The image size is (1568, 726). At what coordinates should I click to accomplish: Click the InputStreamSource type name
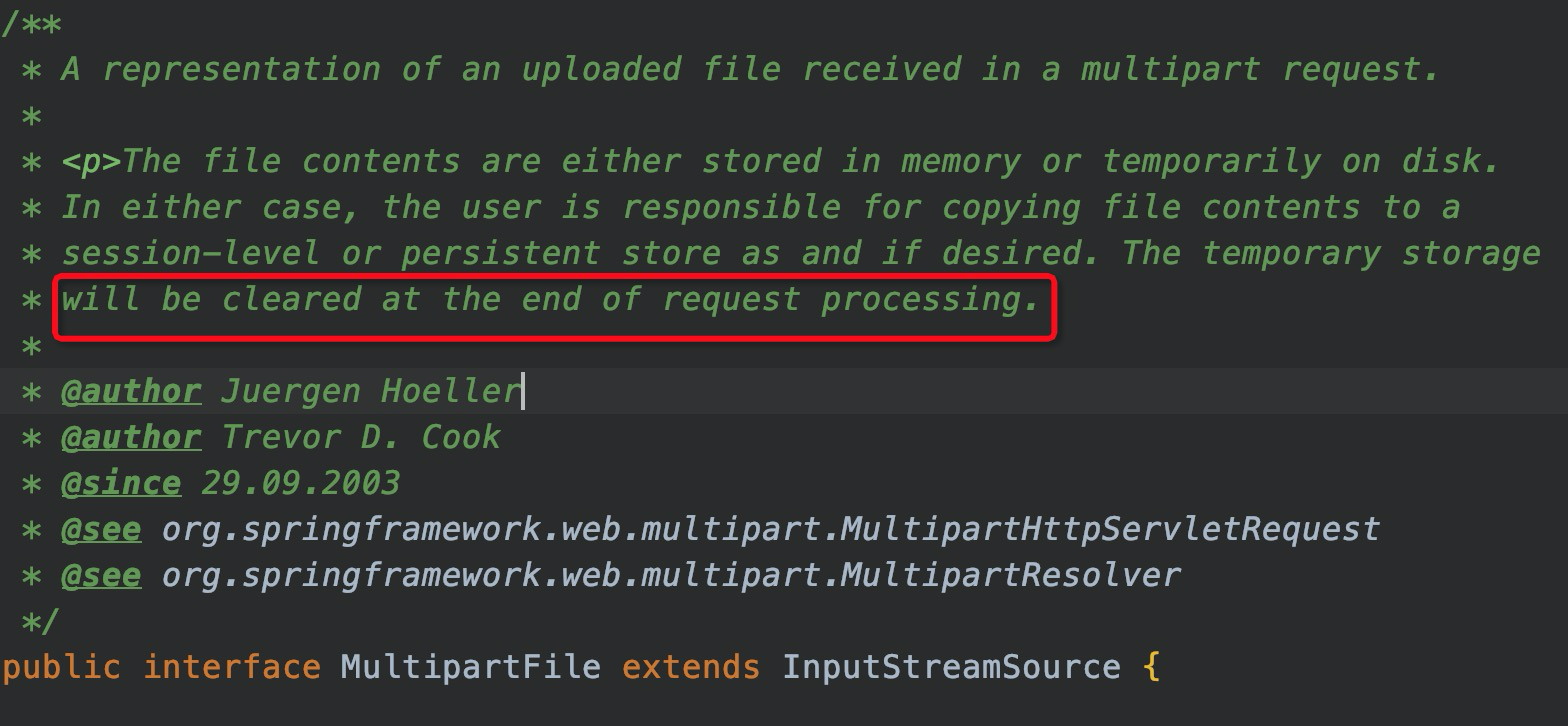[951, 666]
